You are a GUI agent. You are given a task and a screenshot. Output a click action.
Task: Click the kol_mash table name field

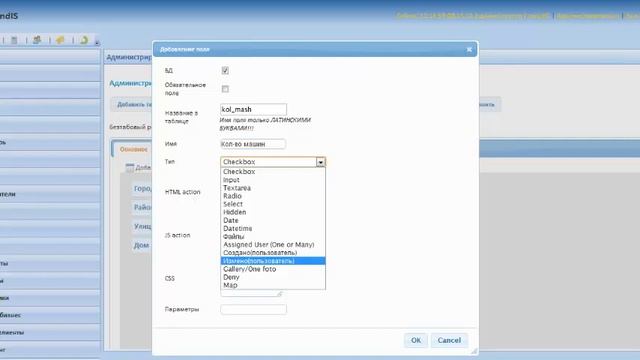[x=253, y=109]
